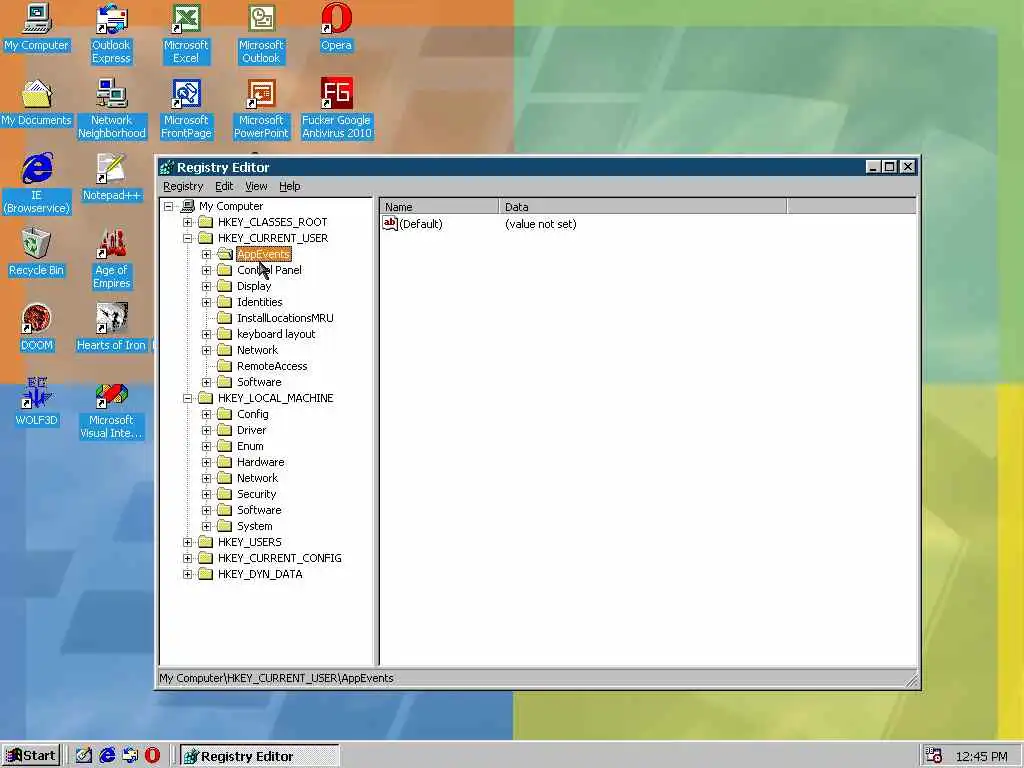1024x768 pixels.
Task: Expand the HKEY_CLASSES_ROOT key
Action: pos(187,223)
